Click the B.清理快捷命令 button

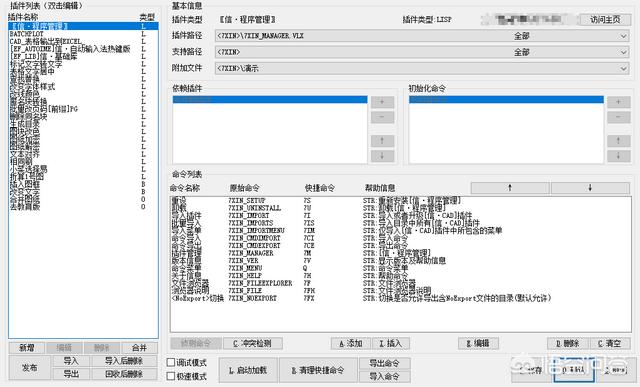[x=318, y=370]
